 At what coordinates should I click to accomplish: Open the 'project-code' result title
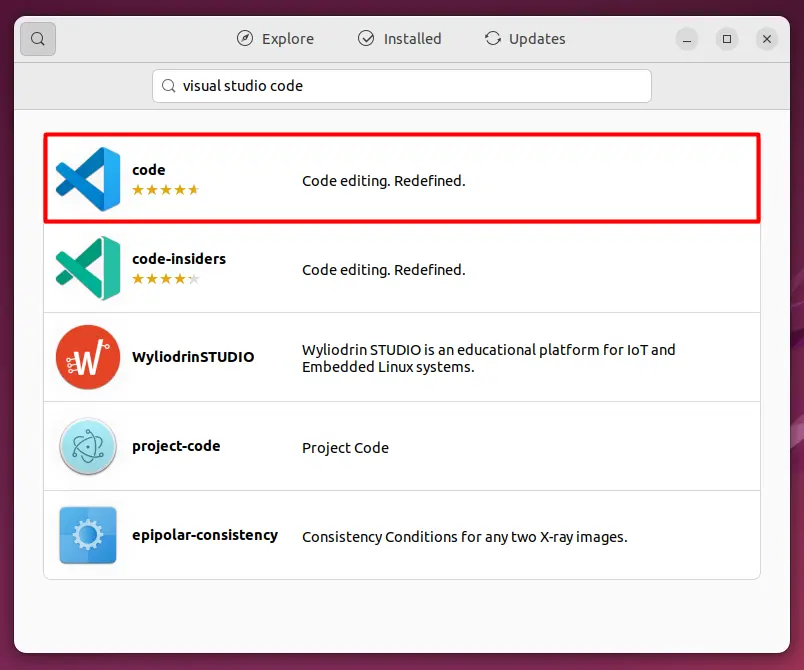coord(176,446)
